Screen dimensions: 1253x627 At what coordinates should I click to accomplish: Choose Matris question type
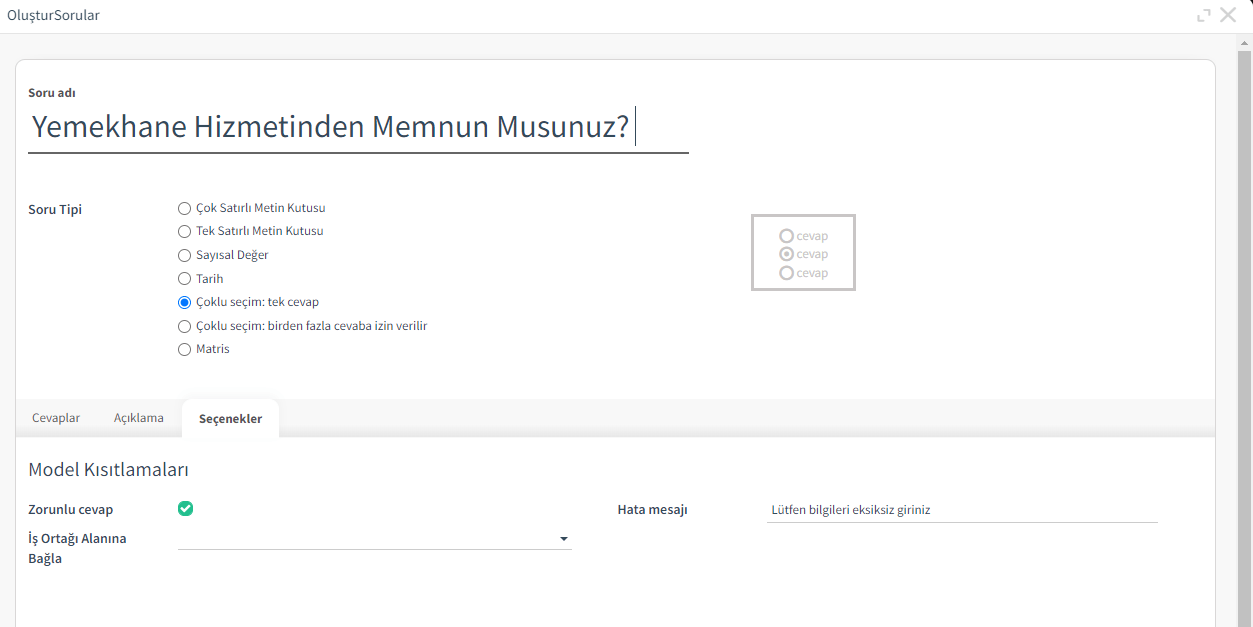pos(184,349)
